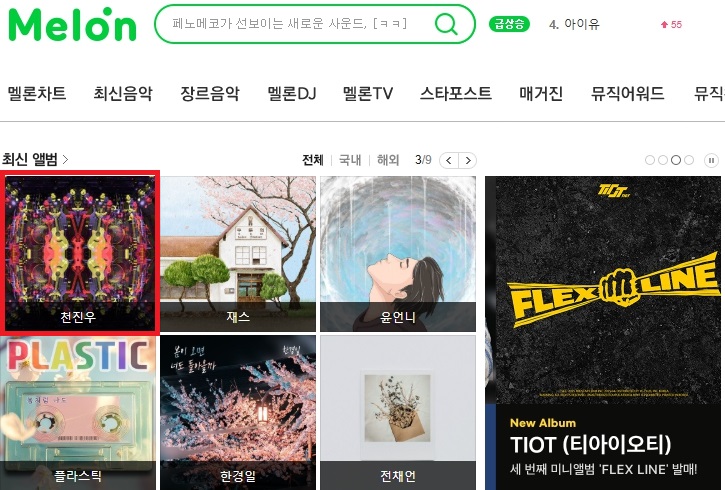Go to previous album page arrow
725x490 pixels.
click(449, 160)
